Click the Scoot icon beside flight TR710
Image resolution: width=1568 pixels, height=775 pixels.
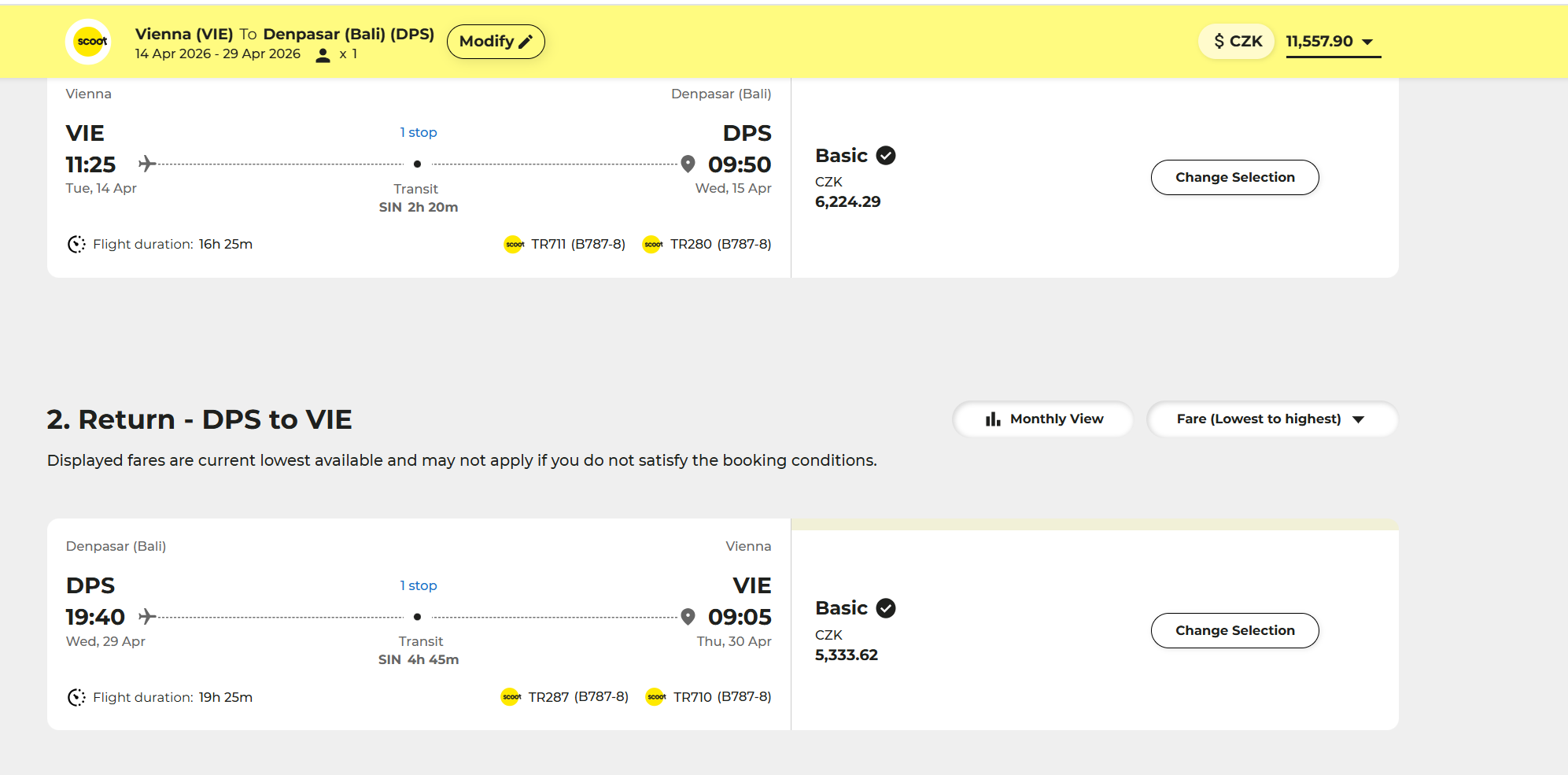[655, 697]
